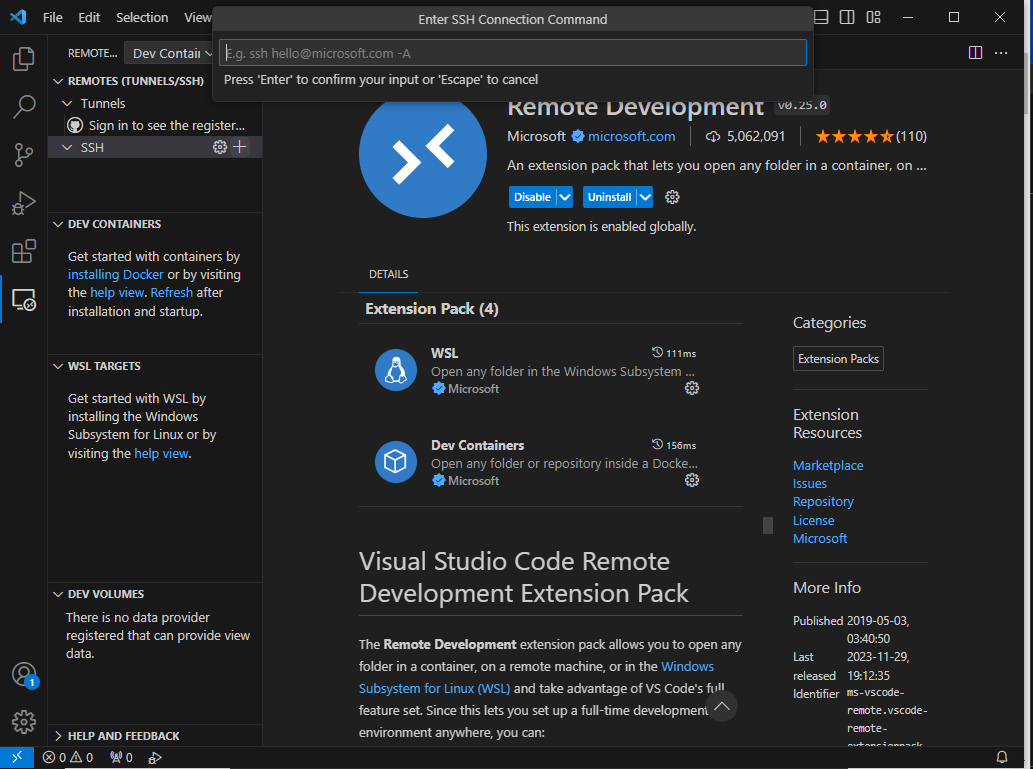The width and height of the screenshot is (1033, 769).
Task: Open the Remote Explorer view
Action: coord(24,300)
